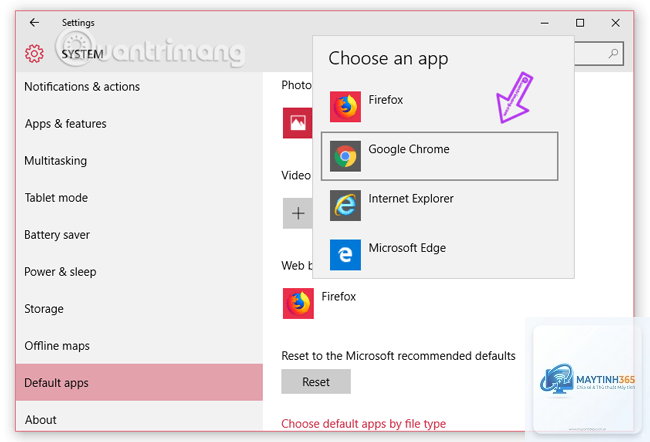Select Internet Explorer label in list
Viewport: 650px width, 442px height.
coord(411,199)
